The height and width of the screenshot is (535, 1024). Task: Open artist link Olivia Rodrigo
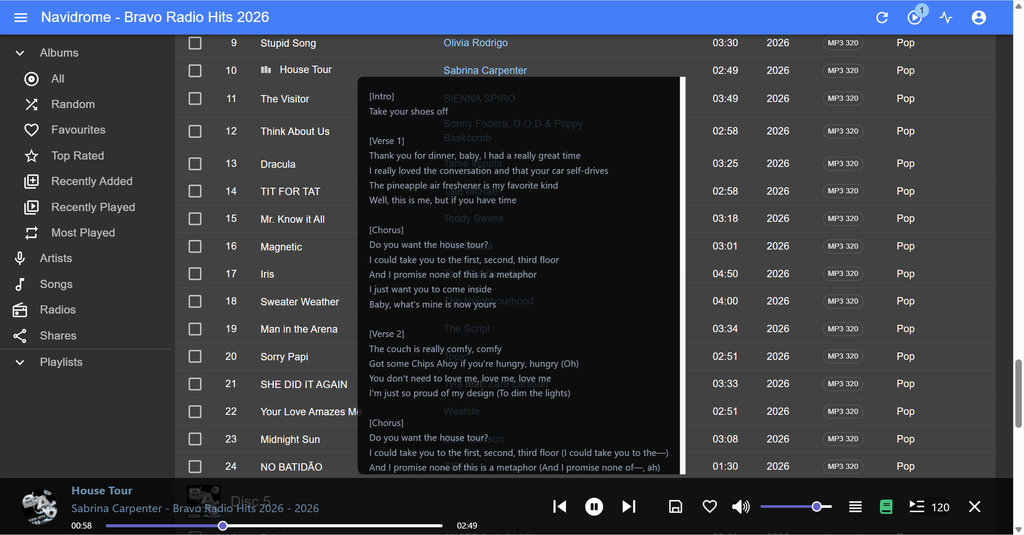[475, 43]
